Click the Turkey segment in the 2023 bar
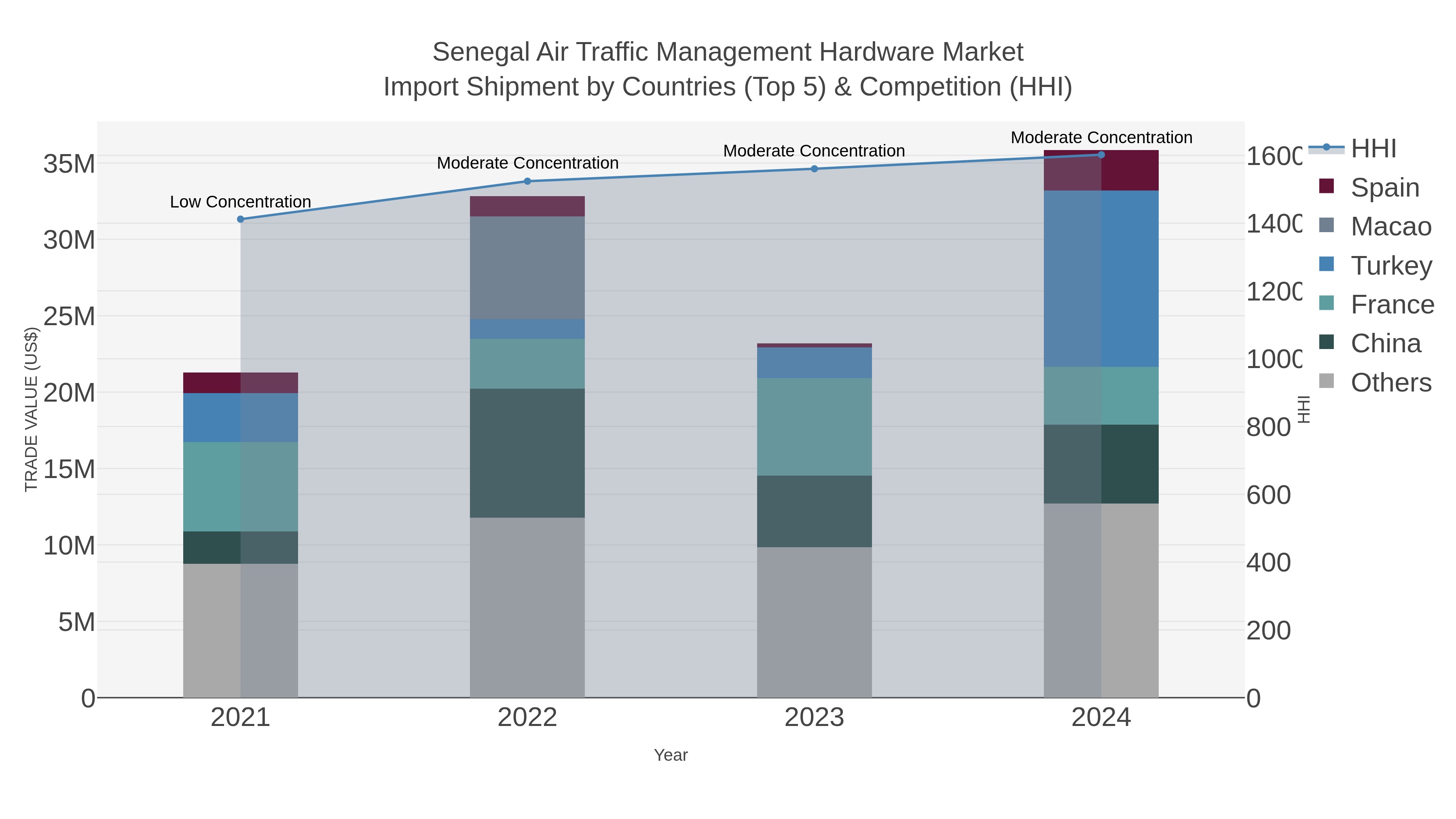 [815, 363]
